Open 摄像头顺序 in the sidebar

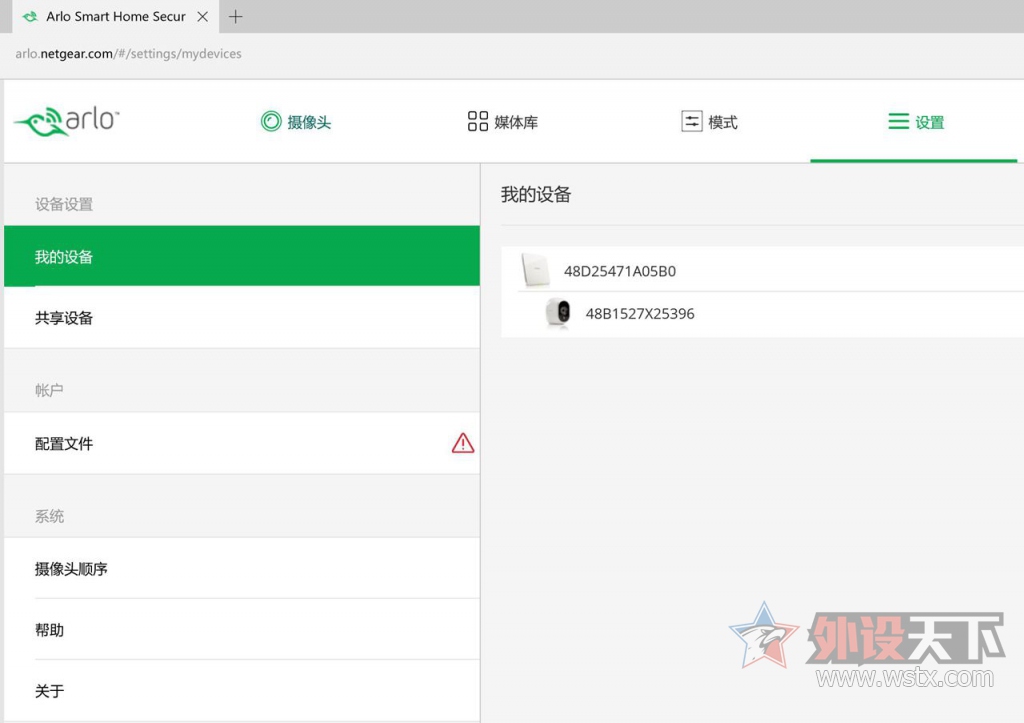(x=242, y=568)
